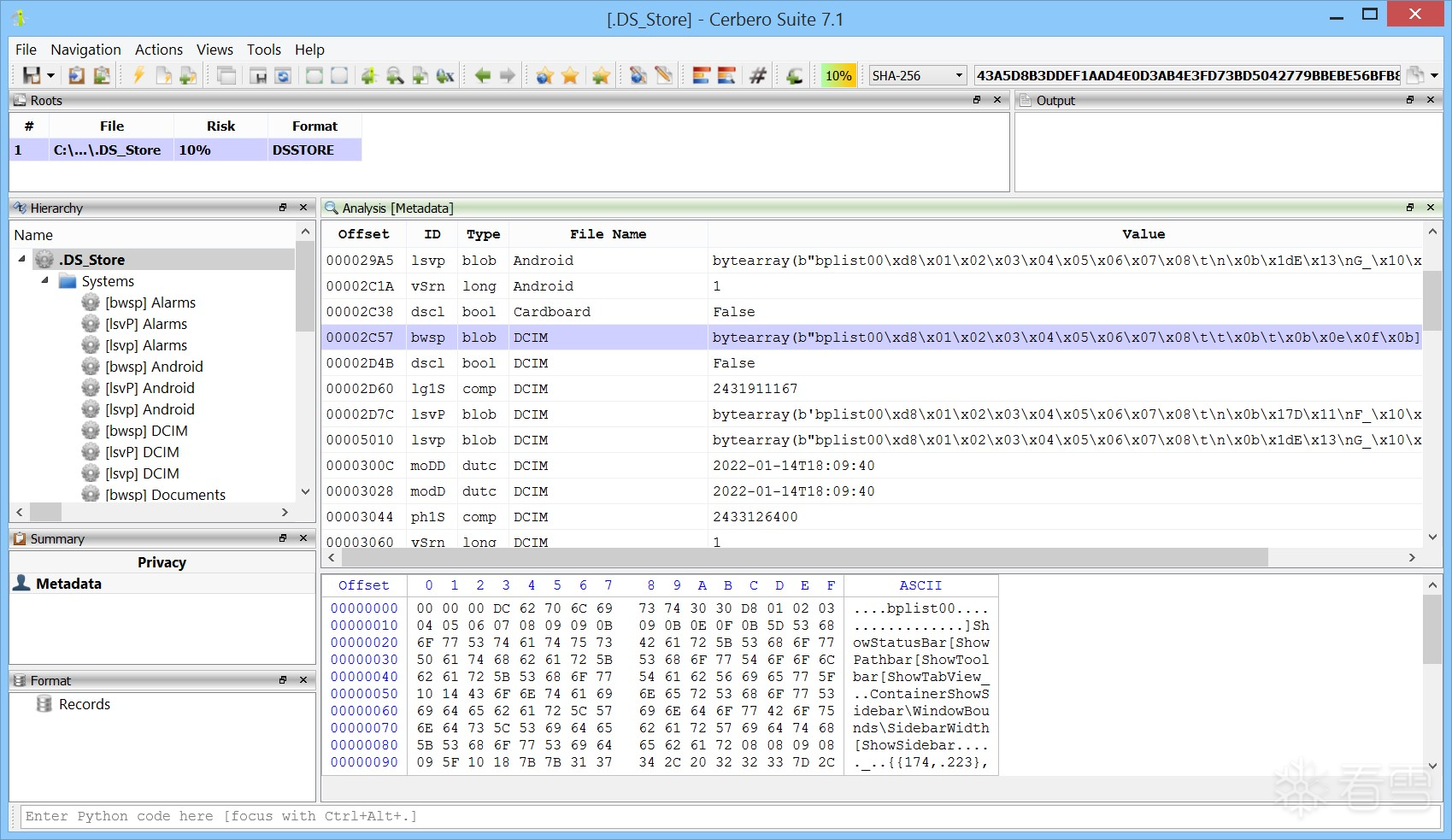Click the copy hash icon beside hash field
The image size is (1452, 840).
(1415, 75)
